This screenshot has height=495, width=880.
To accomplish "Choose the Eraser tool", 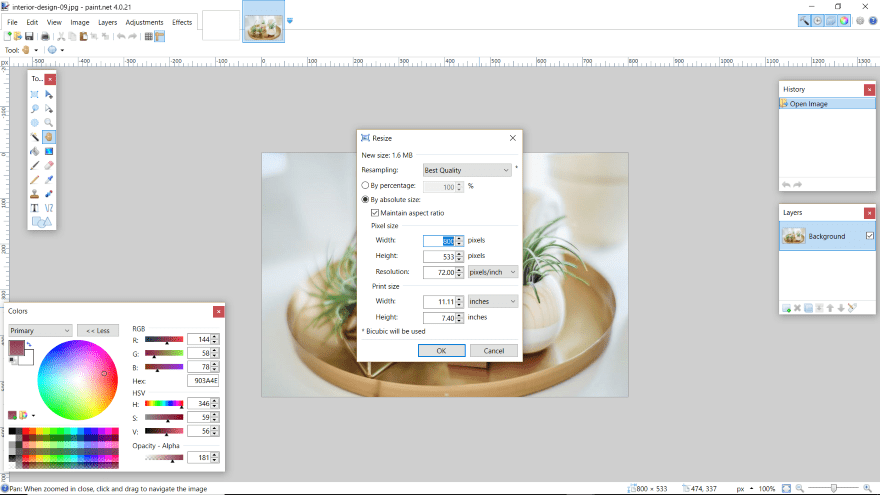I will click(48, 165).
